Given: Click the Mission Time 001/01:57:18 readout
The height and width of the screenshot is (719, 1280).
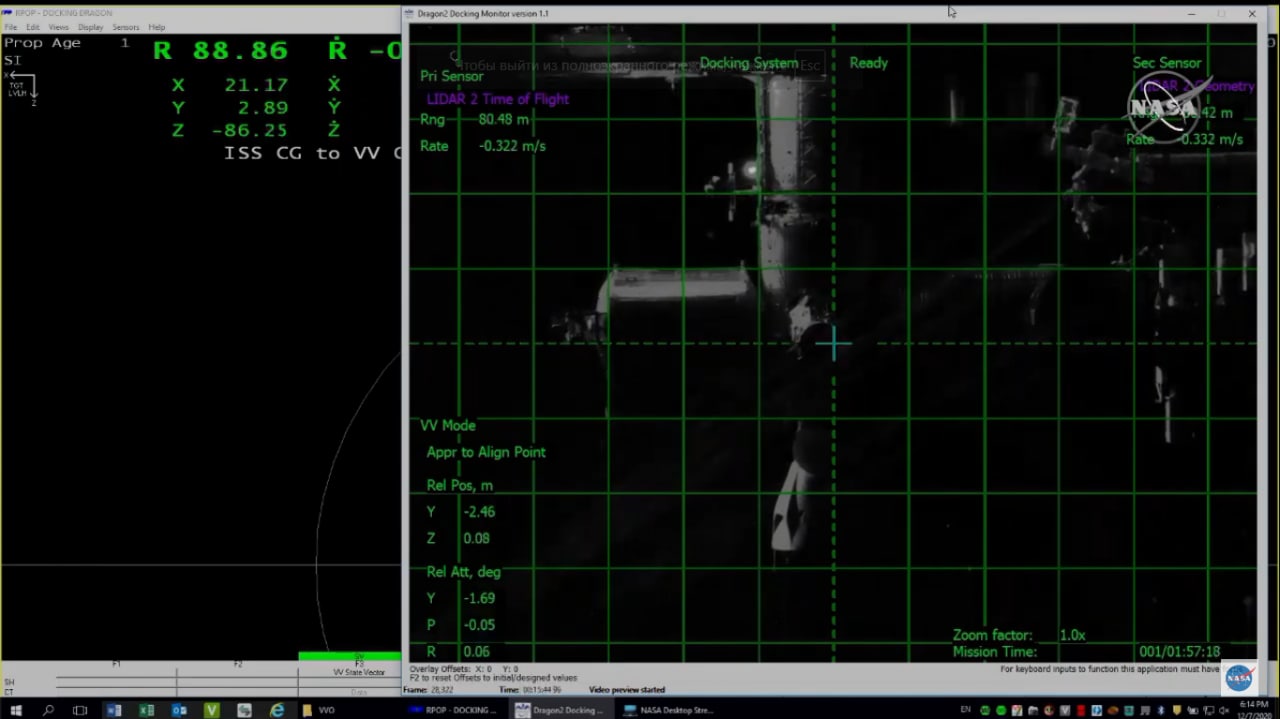Looking at the screenshot, I should coord(1179,652).
